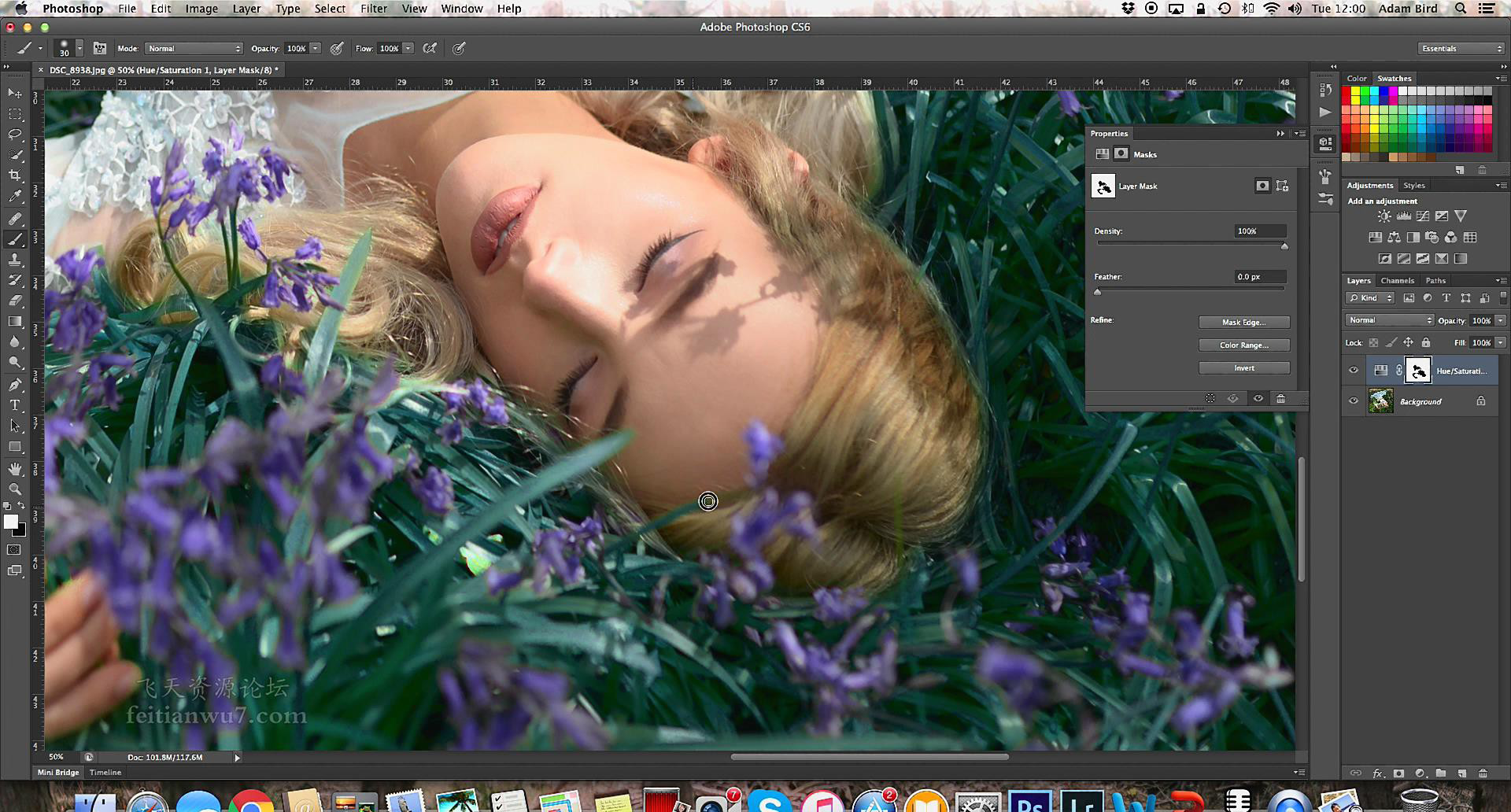Viewport: 1511px width, 812px height.
Task: Toggle mask visibility eye in Properties panel
Action: coord(1258,399)
